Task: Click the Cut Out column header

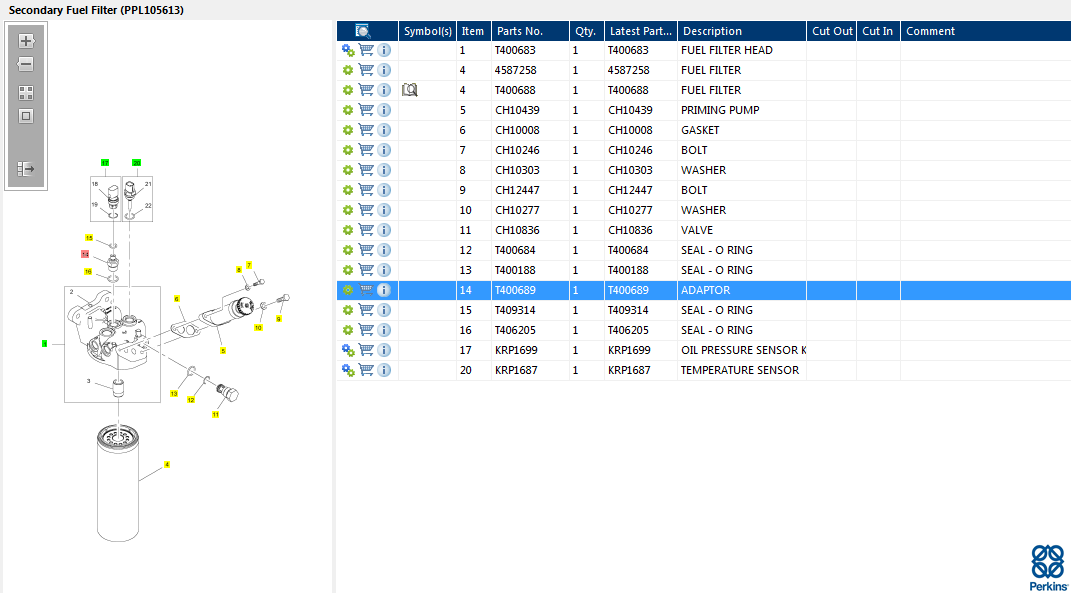Action: (x=832, y=31)
